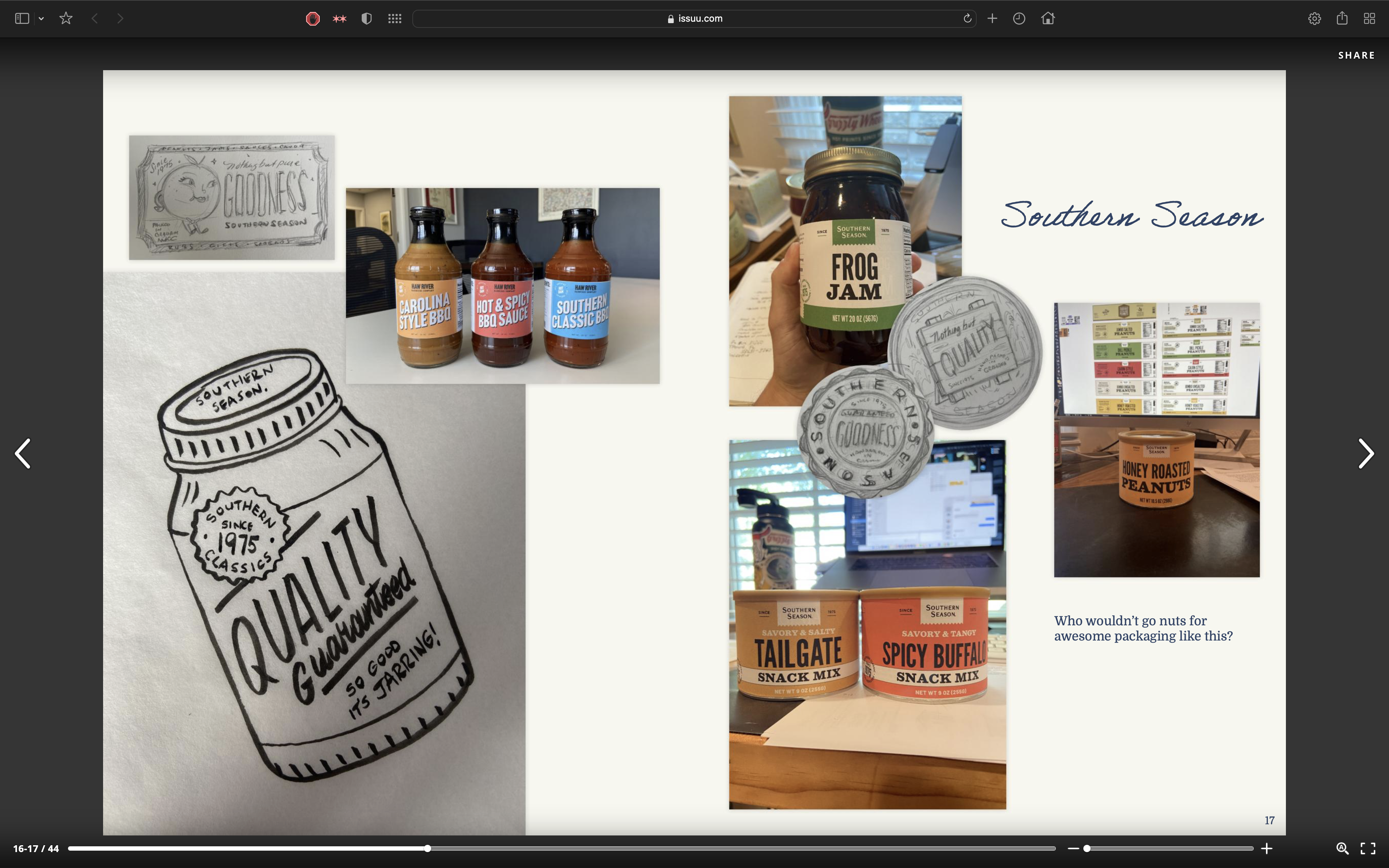
Task: Click the 16-17 / 44 page indicator
Action: click(36, 848)
